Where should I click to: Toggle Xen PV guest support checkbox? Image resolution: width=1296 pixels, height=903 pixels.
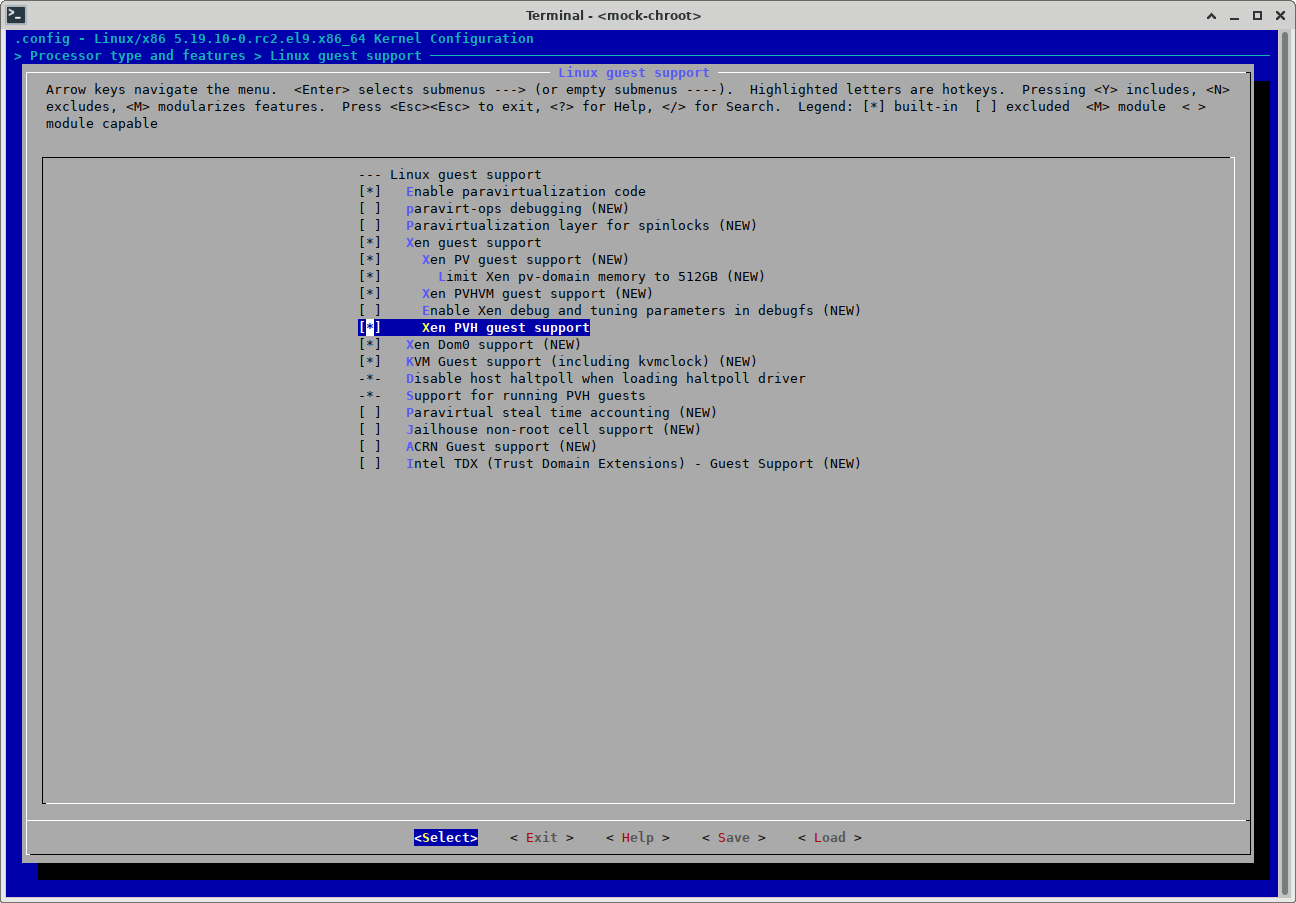[370, 259]
